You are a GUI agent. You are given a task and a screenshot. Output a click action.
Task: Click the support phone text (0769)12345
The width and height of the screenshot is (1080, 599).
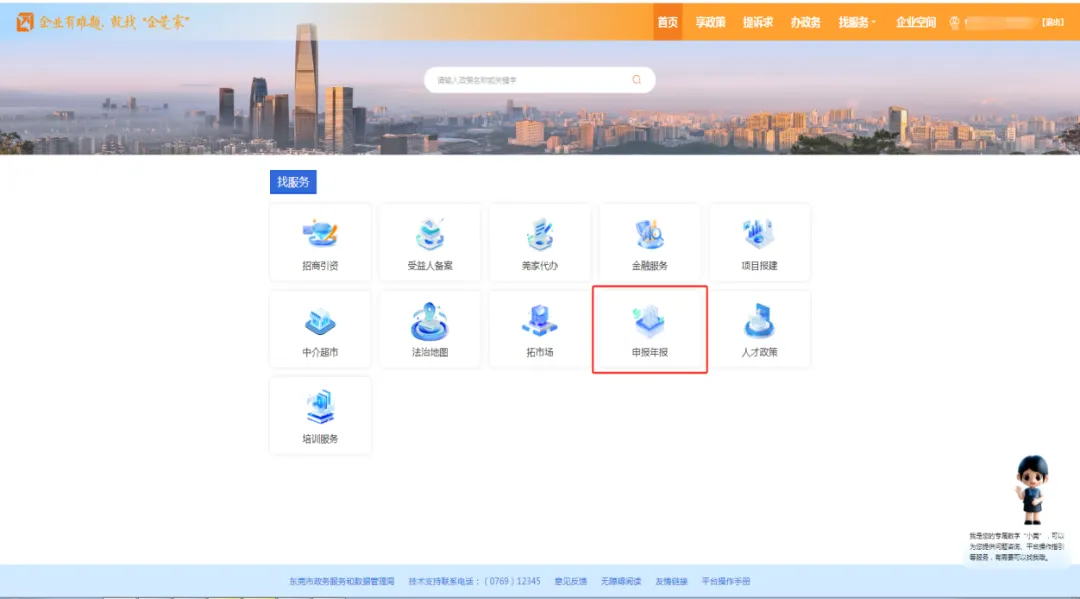pos(512,581)
